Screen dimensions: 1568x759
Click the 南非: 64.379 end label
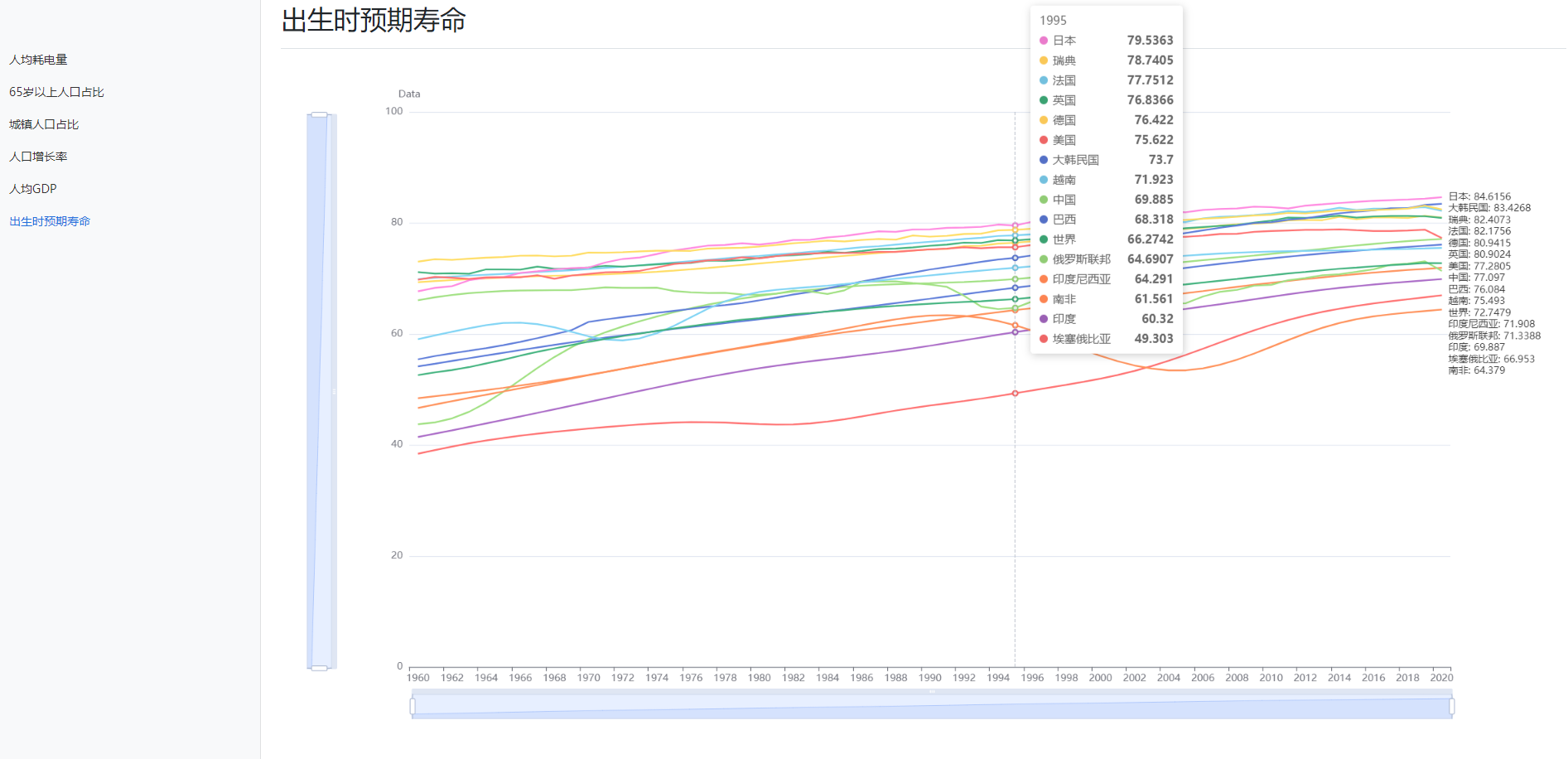[x=1477, y=370]
